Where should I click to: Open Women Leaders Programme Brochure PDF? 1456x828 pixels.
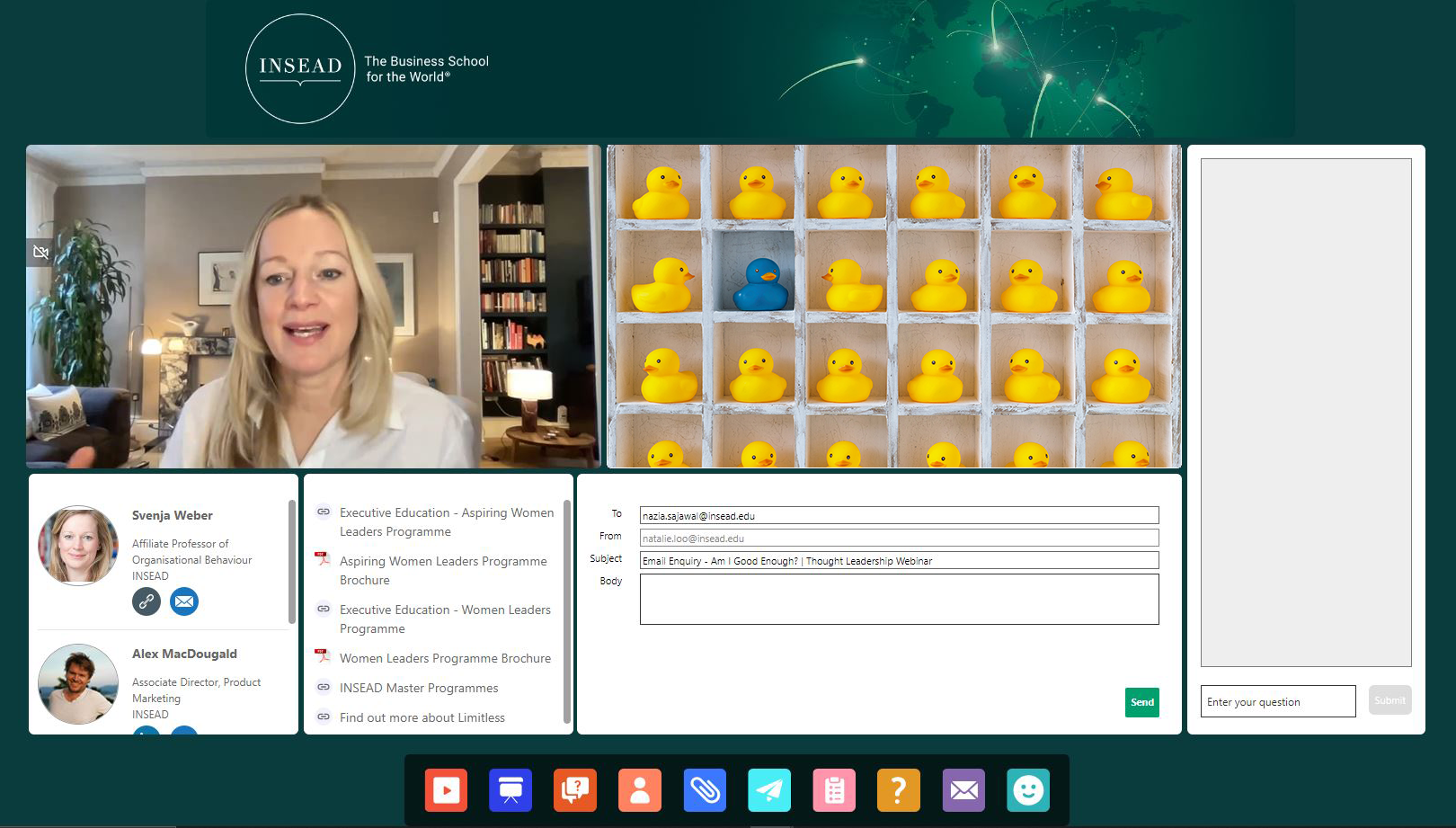click(x=445, y=658)
